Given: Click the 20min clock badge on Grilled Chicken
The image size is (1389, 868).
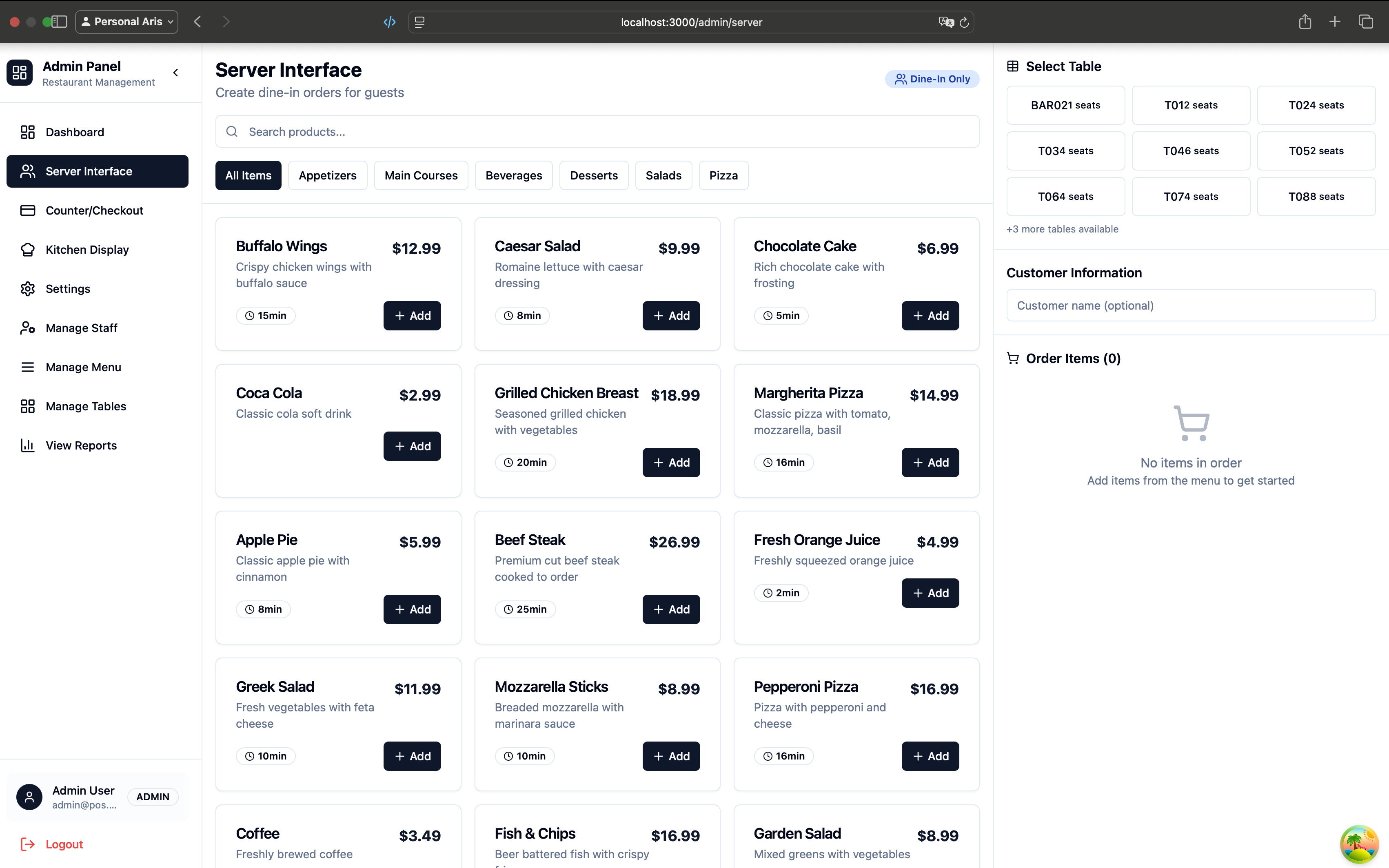Looking at the screenshot, I should pos(525,463).
